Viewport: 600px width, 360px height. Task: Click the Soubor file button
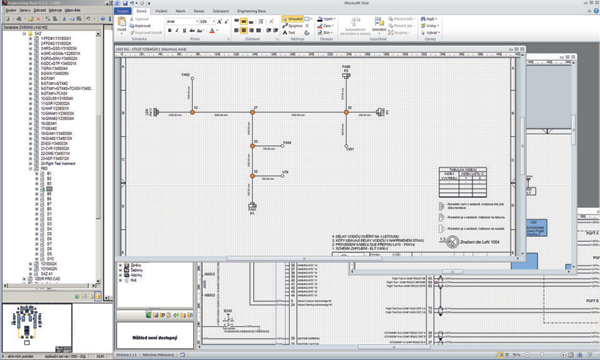tap(122, 11)
